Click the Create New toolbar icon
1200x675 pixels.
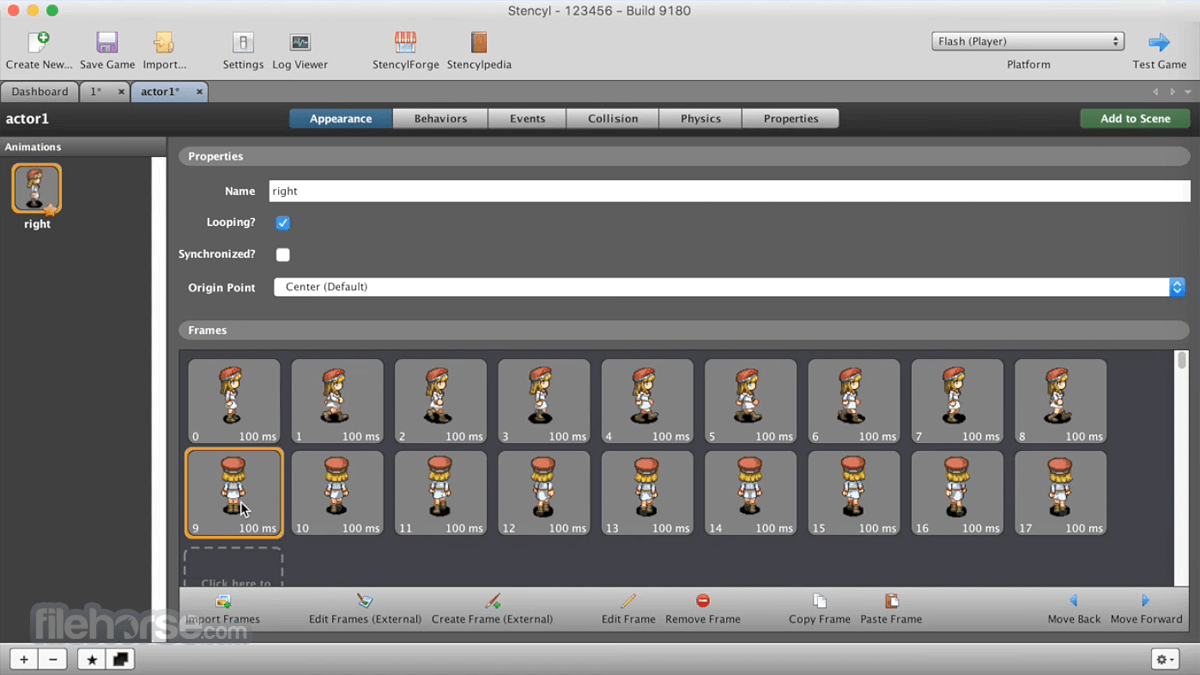(x=39, y=42)
